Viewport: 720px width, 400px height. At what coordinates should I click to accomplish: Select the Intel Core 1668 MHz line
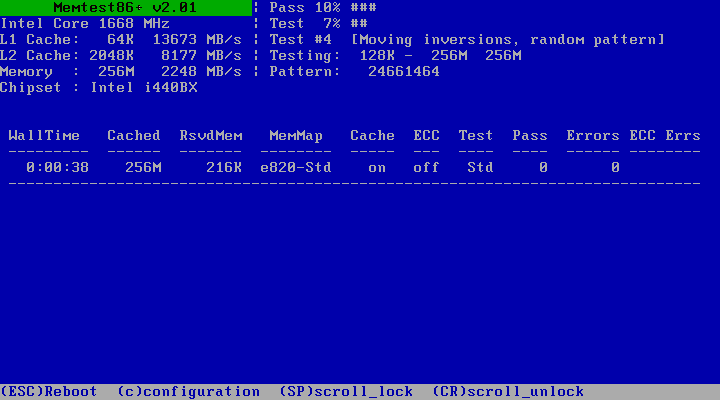click(85, 23)
